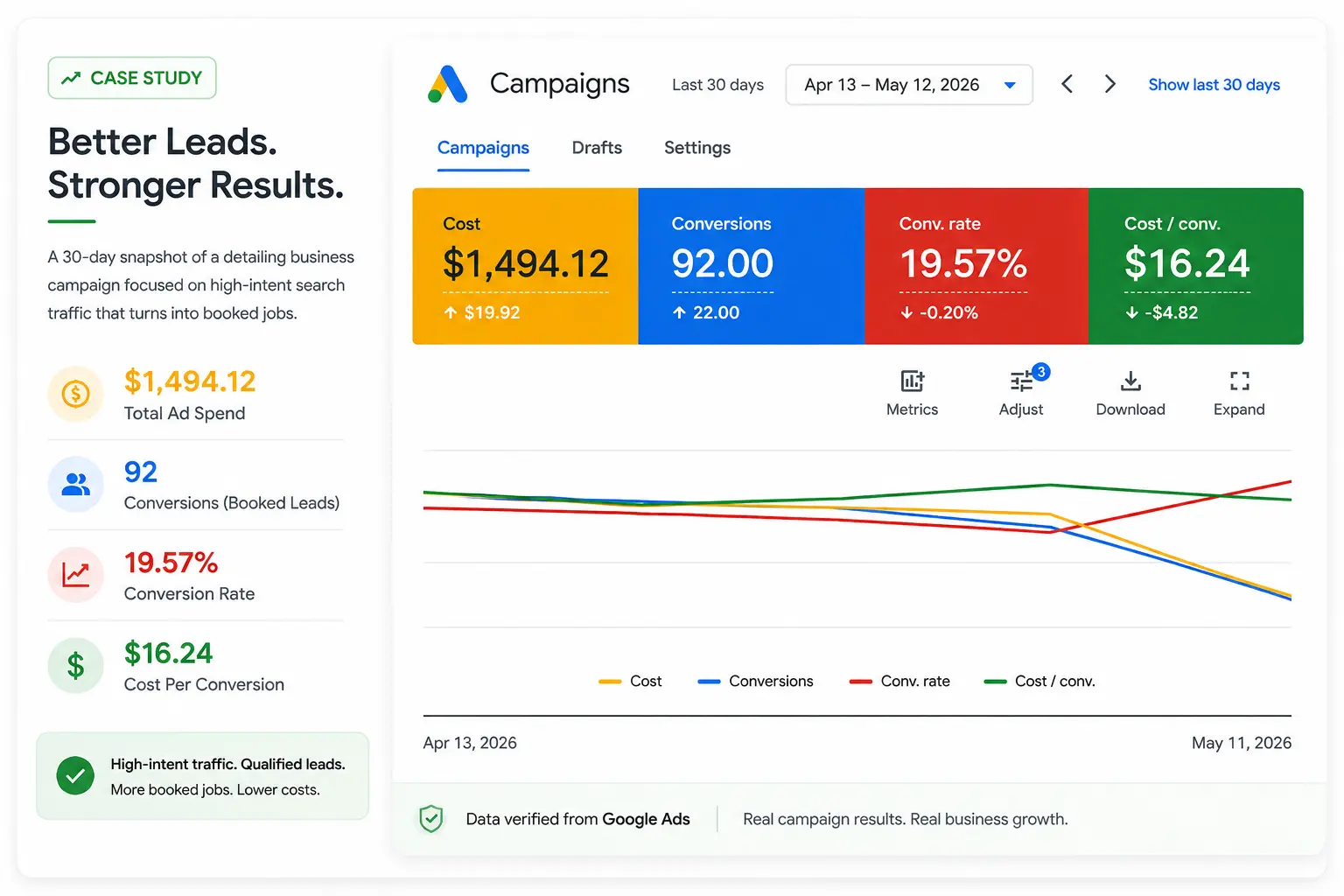This screenshot has height=896, width=1344.
Task: Click the dollar coin icon beside Total Ad Spend
Action: pyautogui.click(x=76, y=394)
